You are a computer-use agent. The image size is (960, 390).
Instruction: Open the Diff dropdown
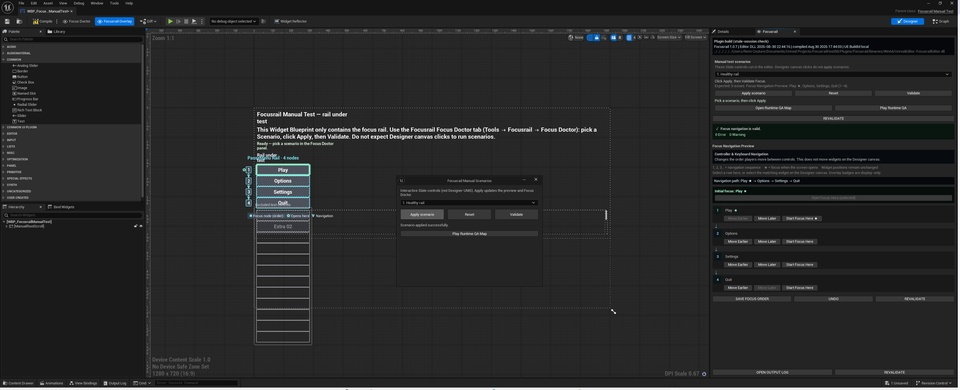point(147,21)
